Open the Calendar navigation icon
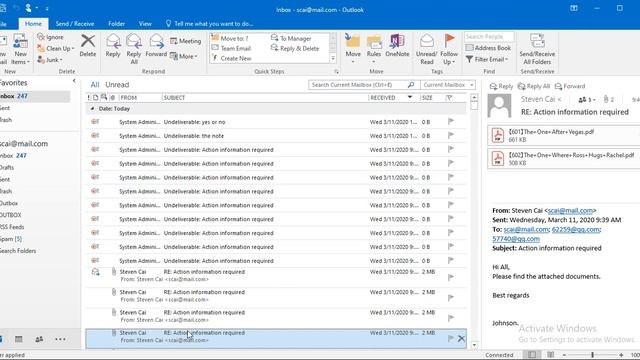 click(x=19, y=339)
